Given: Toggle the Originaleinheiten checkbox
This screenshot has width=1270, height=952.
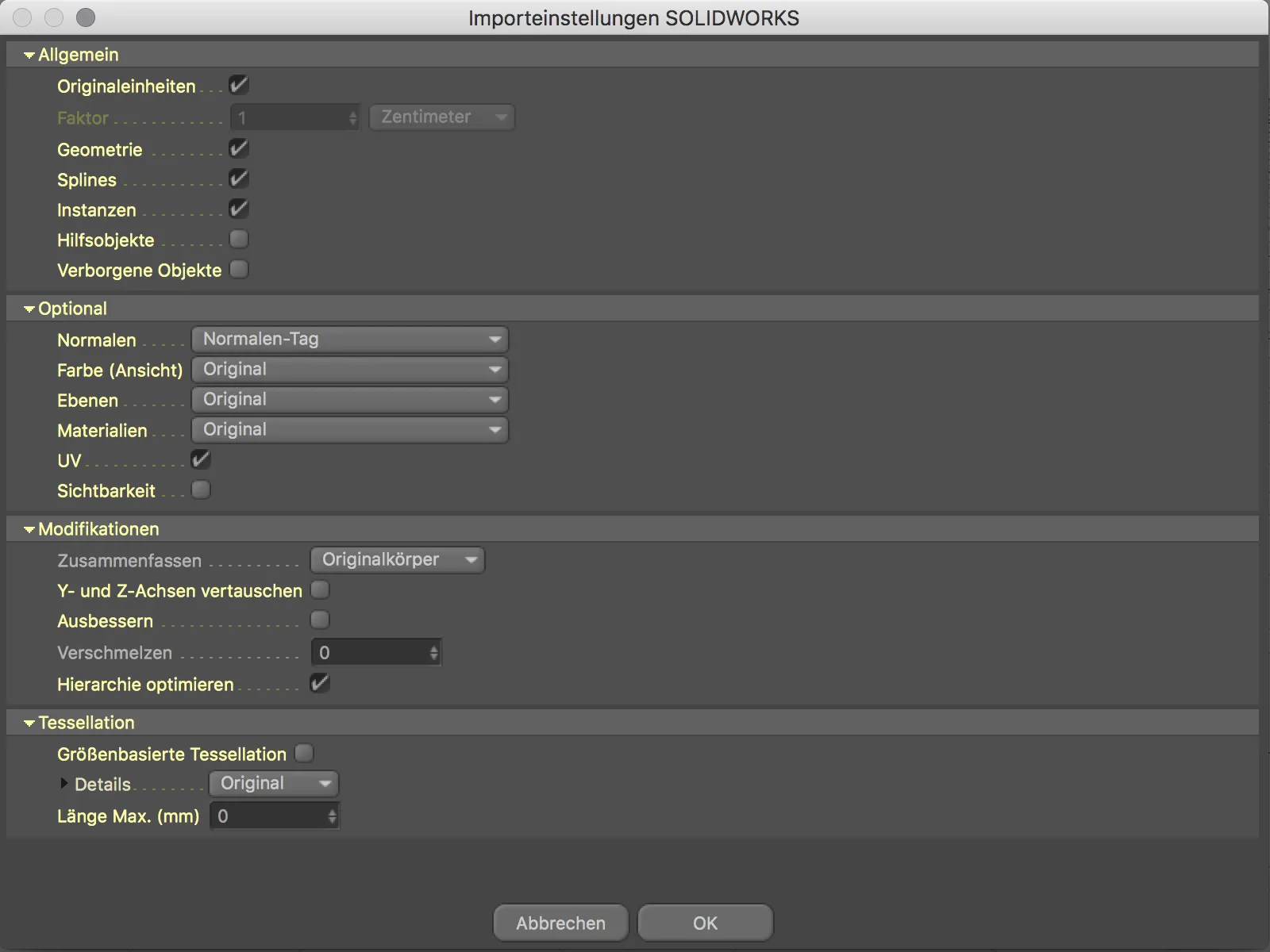Looking at the screenshot, I should 239,85.
